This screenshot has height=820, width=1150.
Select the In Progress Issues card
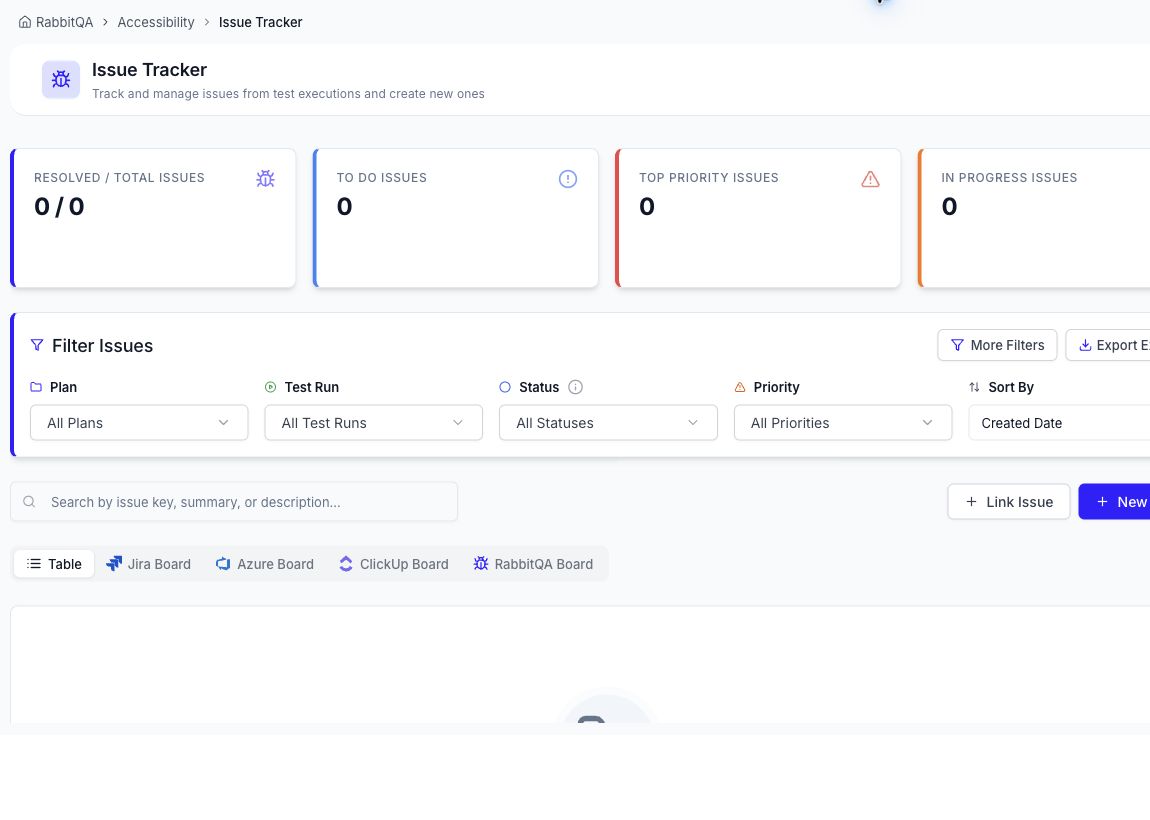coord(1034,218)
